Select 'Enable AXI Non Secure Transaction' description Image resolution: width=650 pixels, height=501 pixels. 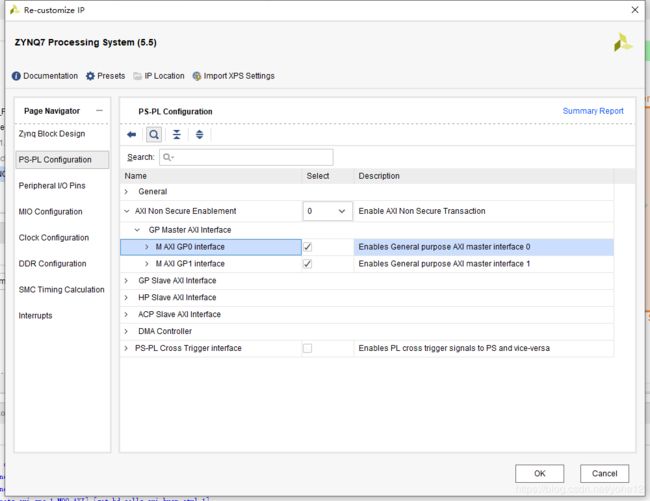(422, 211)
